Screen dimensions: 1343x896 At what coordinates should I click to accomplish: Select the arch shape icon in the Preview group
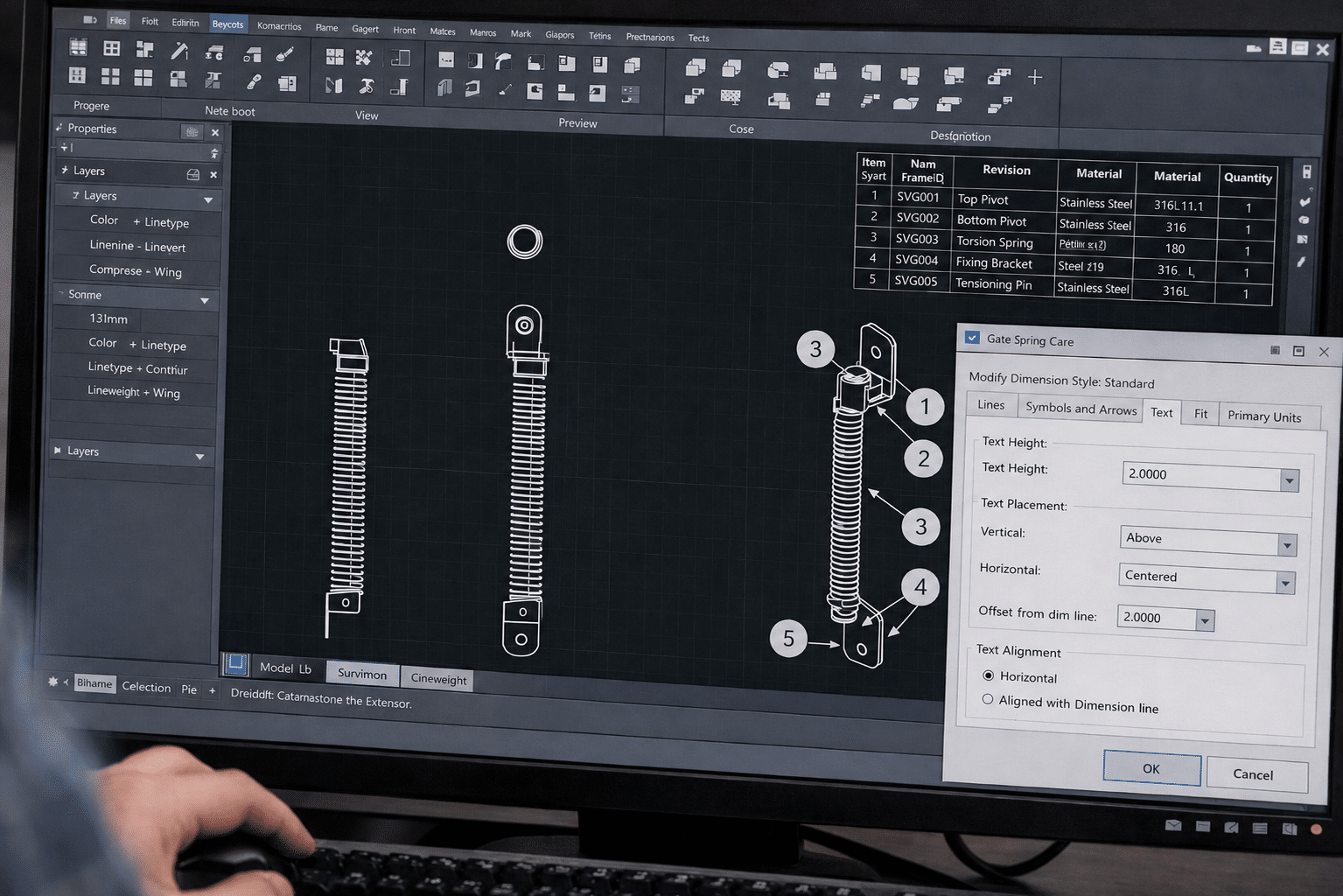click(503, 61)
